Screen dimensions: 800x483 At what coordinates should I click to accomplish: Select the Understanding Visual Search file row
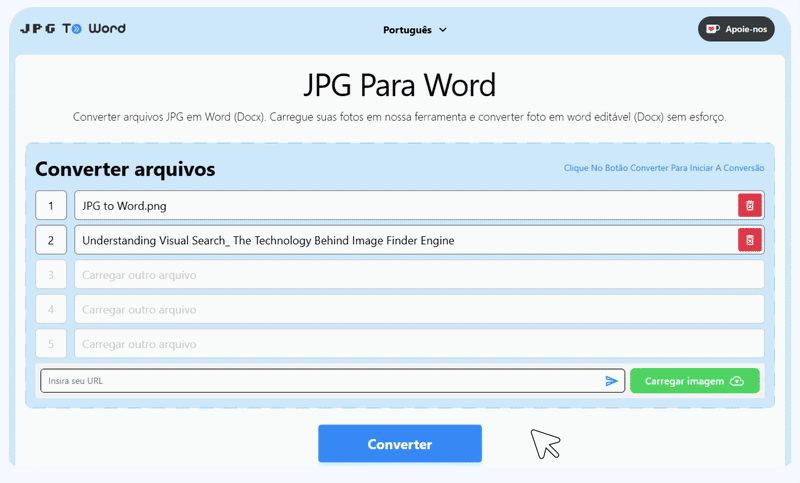click(419, 240)
